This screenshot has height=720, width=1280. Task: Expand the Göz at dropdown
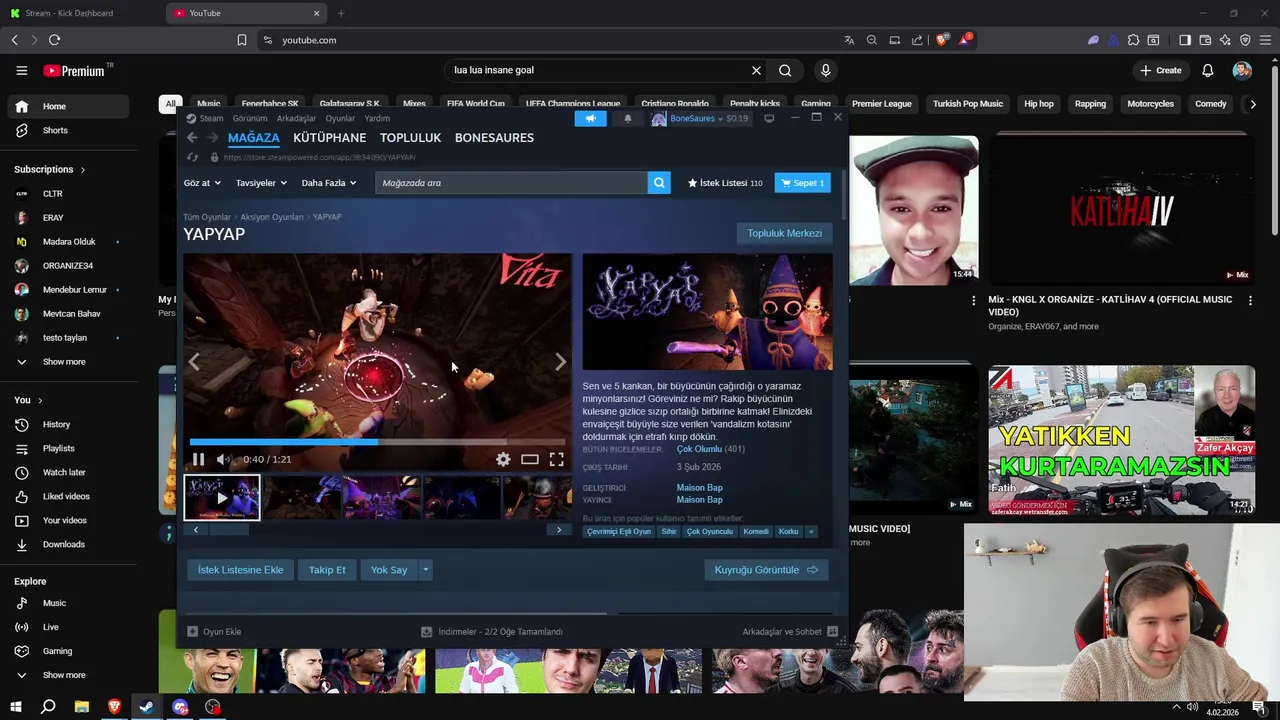[202, 183]
